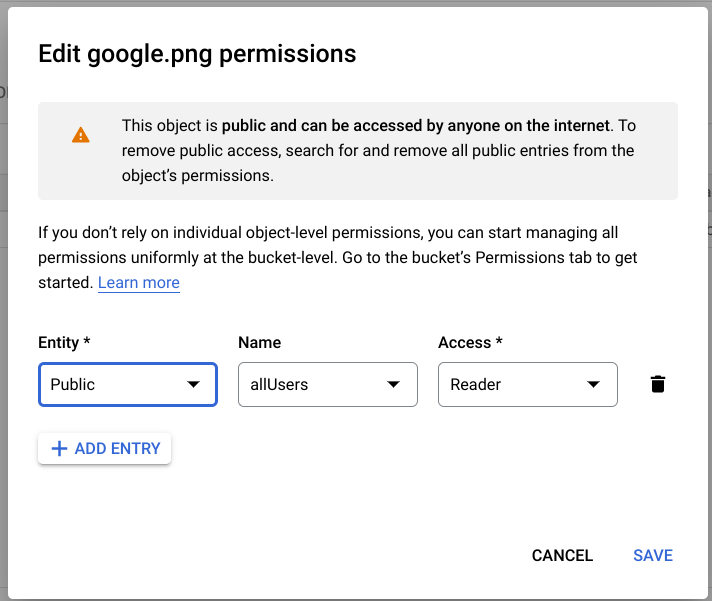Click the 'Name' column label
Viewport: 712px width, 601px height.
pyautogui.click(x=258, y=343)
